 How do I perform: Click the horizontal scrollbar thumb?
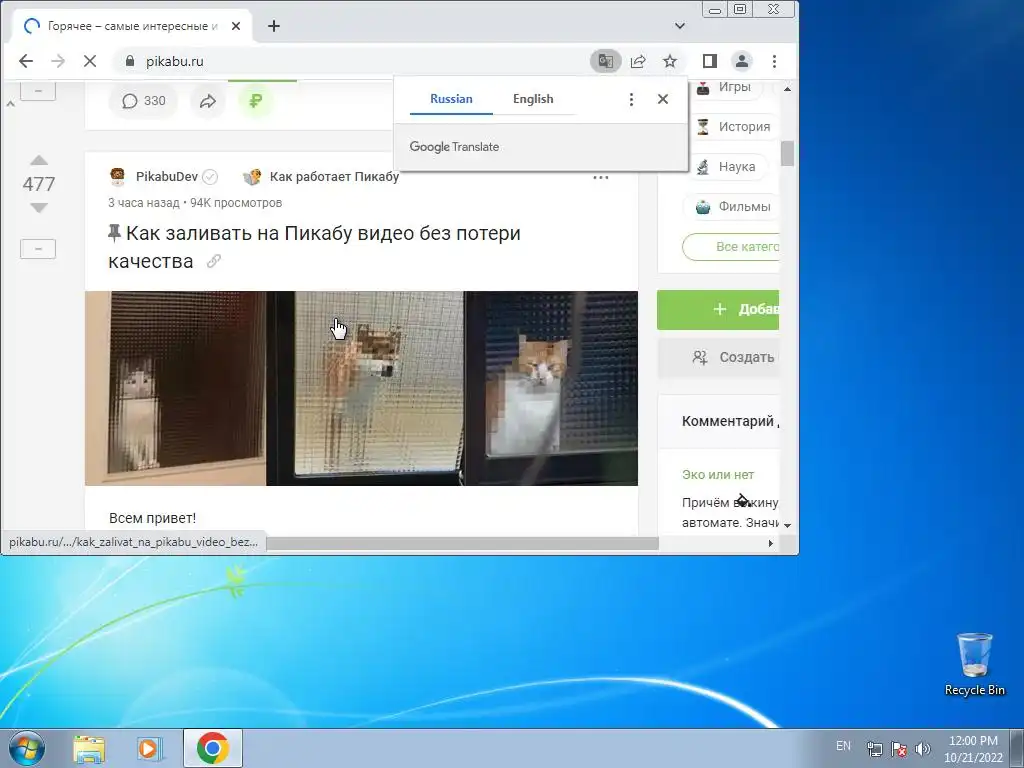462,543
